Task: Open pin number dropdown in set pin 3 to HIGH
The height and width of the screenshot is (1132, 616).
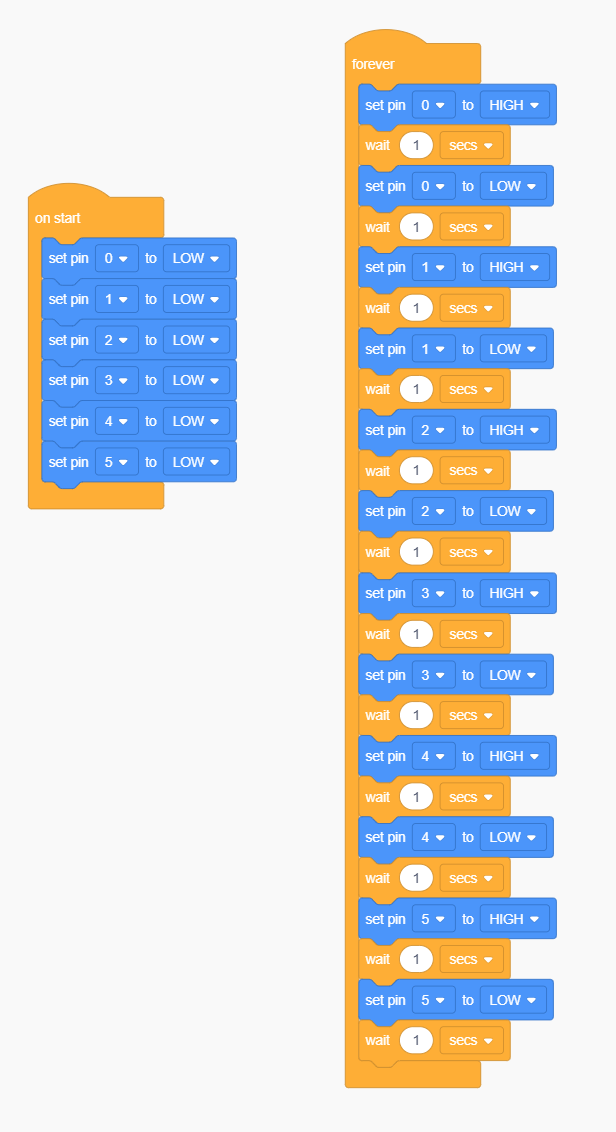Action: click(x=433, y=593)
